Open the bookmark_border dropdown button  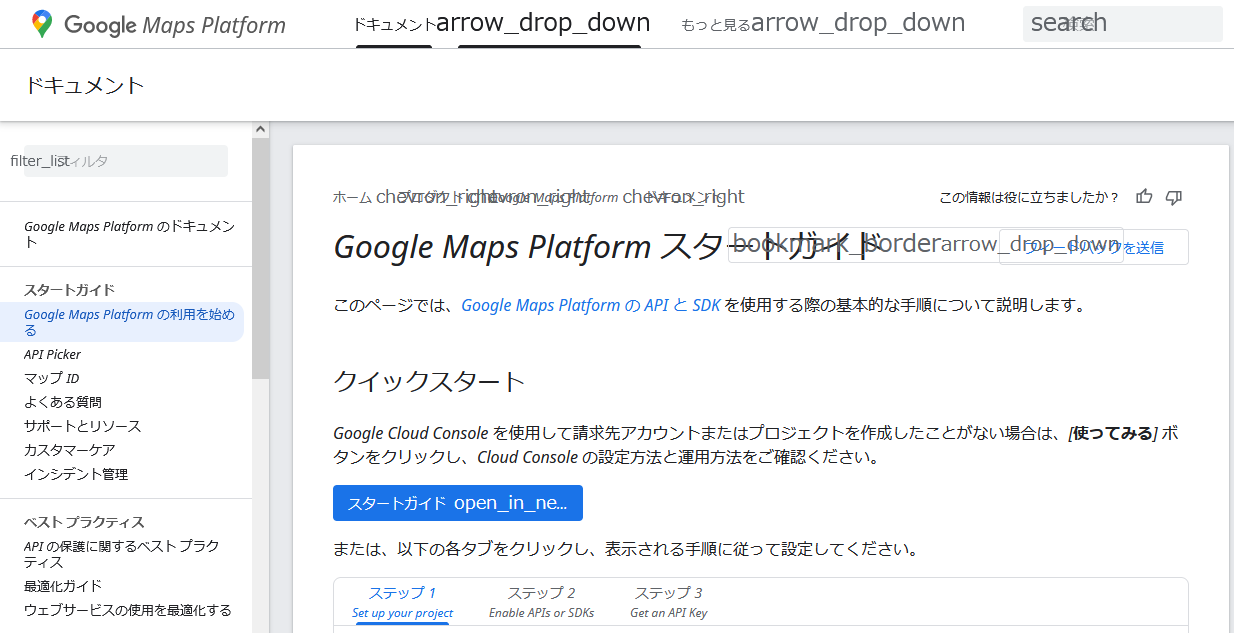click(x=925, y=245)
